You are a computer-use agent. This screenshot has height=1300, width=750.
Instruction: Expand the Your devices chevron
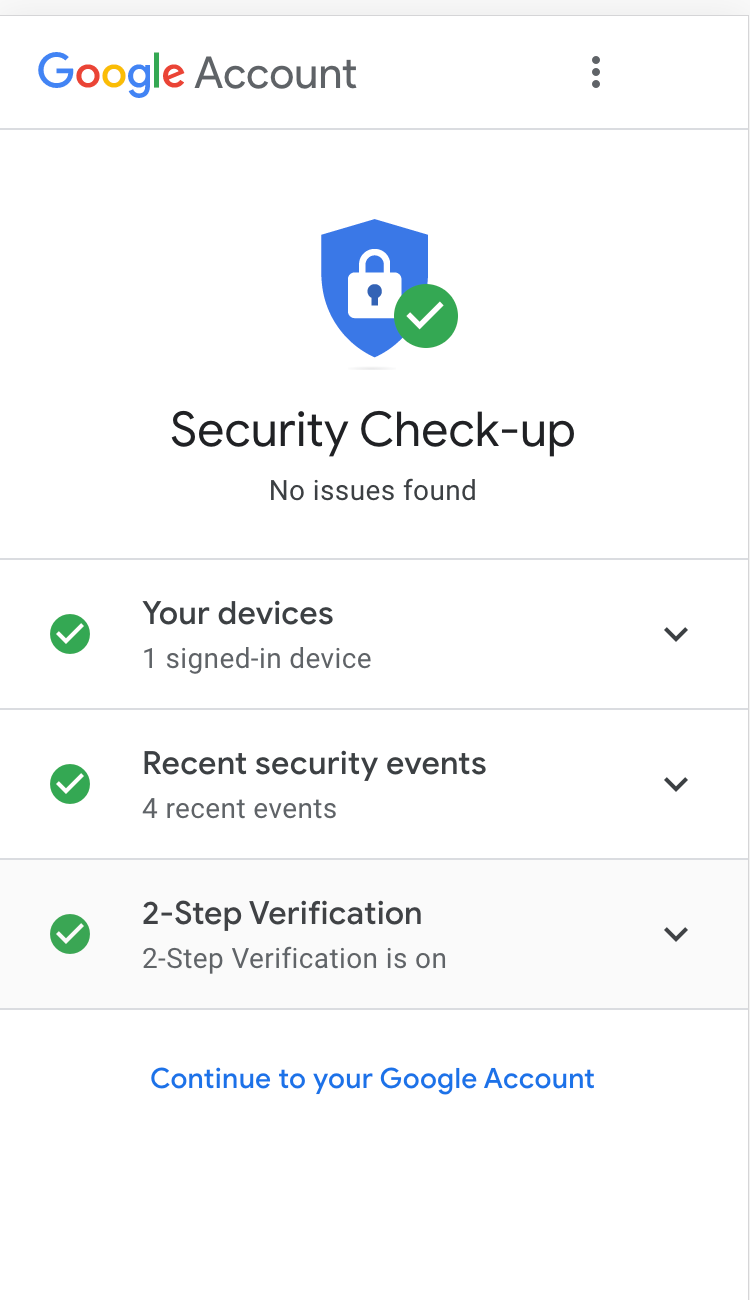click(676, 634)
